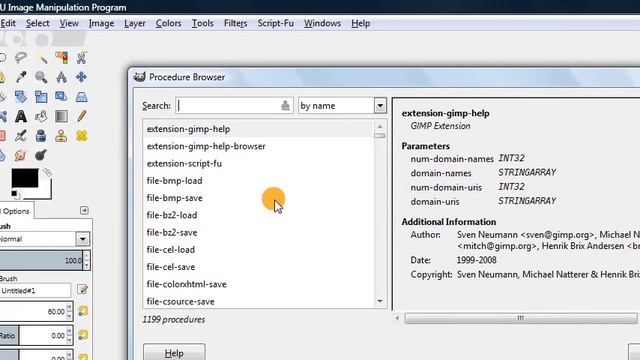Select the Dodge/Burn tool
The width and height of the screenshot is (640, 360).
(x=41, y=156)
